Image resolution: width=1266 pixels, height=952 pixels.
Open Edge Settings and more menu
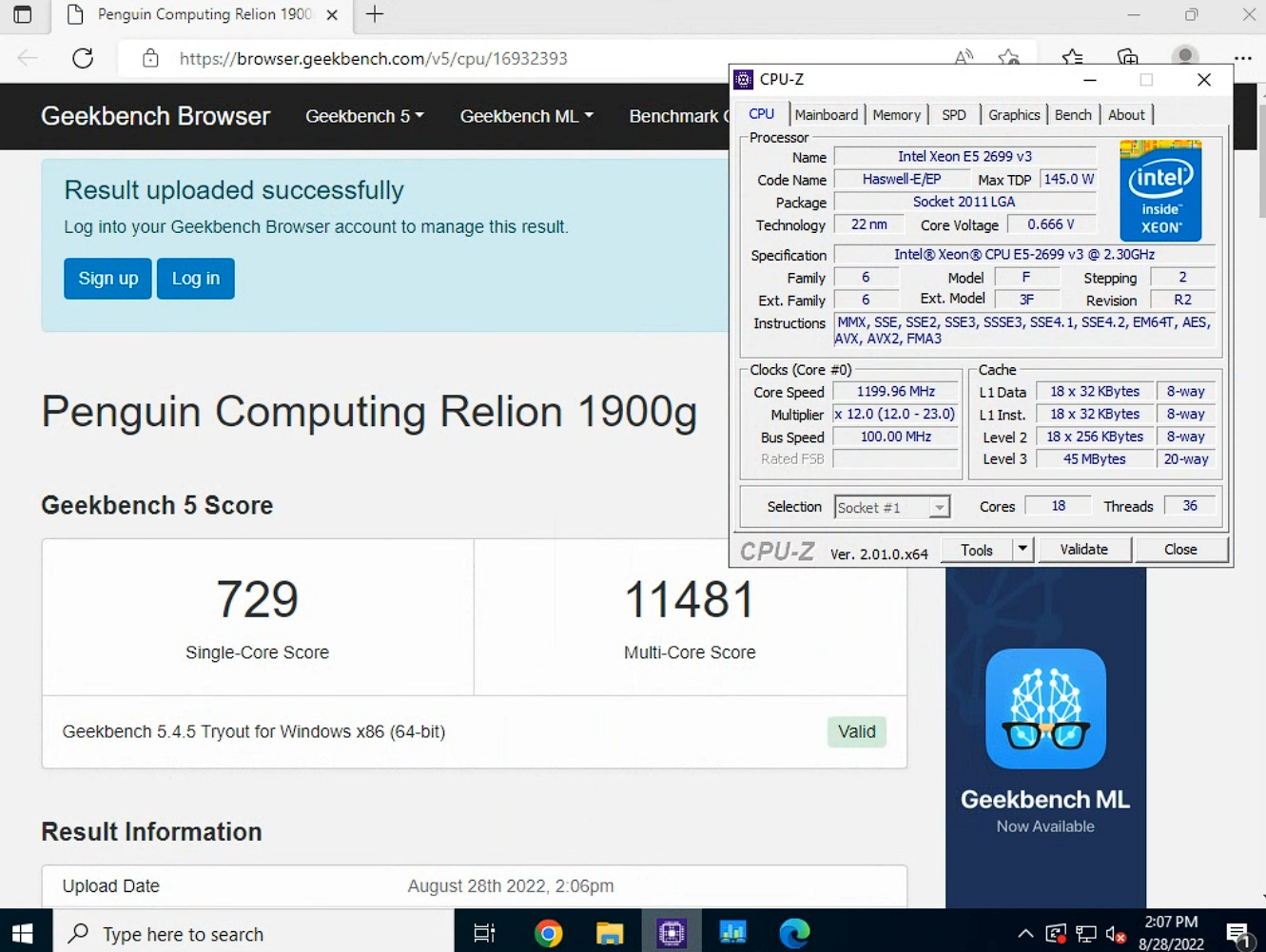[x=1242, y=58]
